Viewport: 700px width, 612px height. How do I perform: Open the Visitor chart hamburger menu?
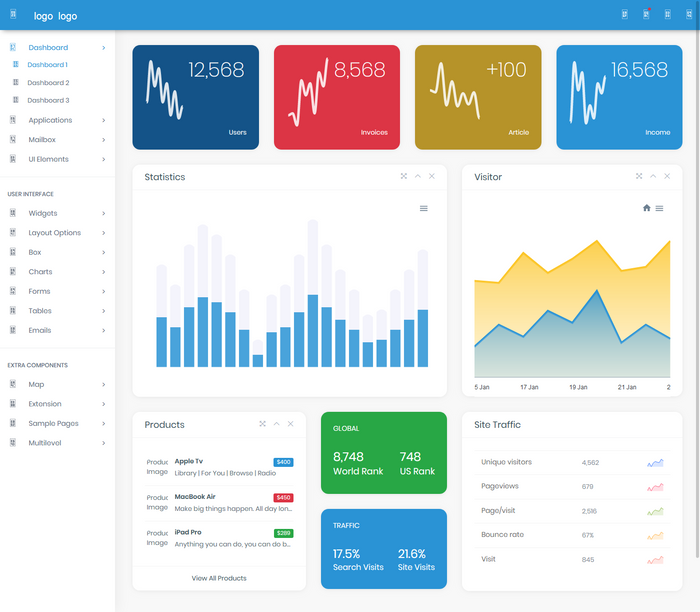659,208
